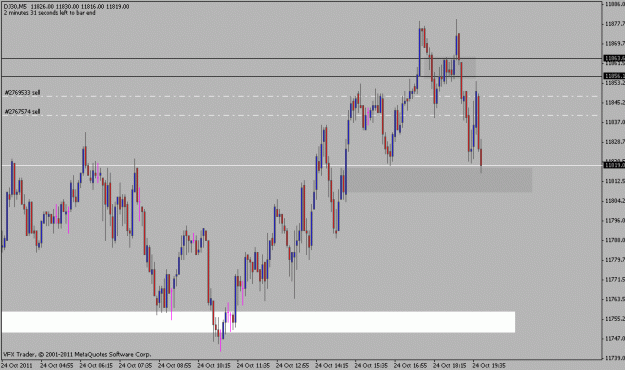Select the #2767574 sell dashed order line

(x=301, y=116)
